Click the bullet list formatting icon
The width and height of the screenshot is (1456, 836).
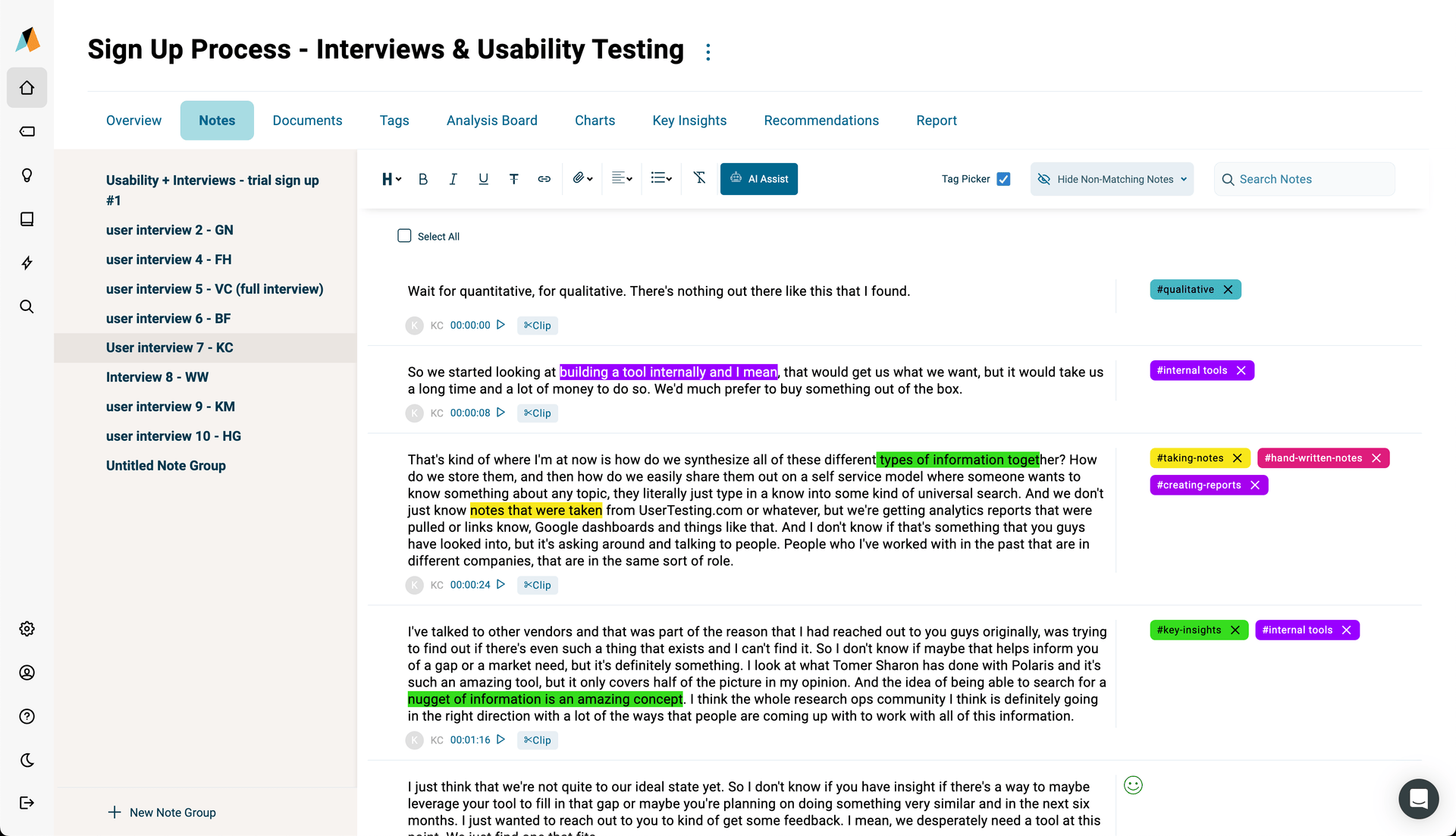pos(660,178)
